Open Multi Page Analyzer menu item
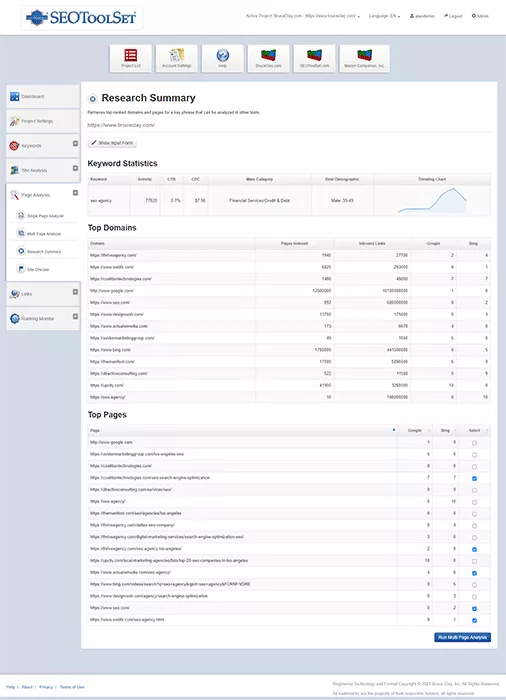Viewport: 506px width, 700px height. click(44, 233)
